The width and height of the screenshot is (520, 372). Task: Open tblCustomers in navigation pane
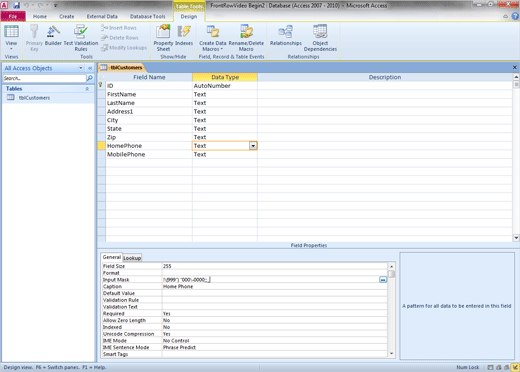pyautogui.click(x=34, y=98)
